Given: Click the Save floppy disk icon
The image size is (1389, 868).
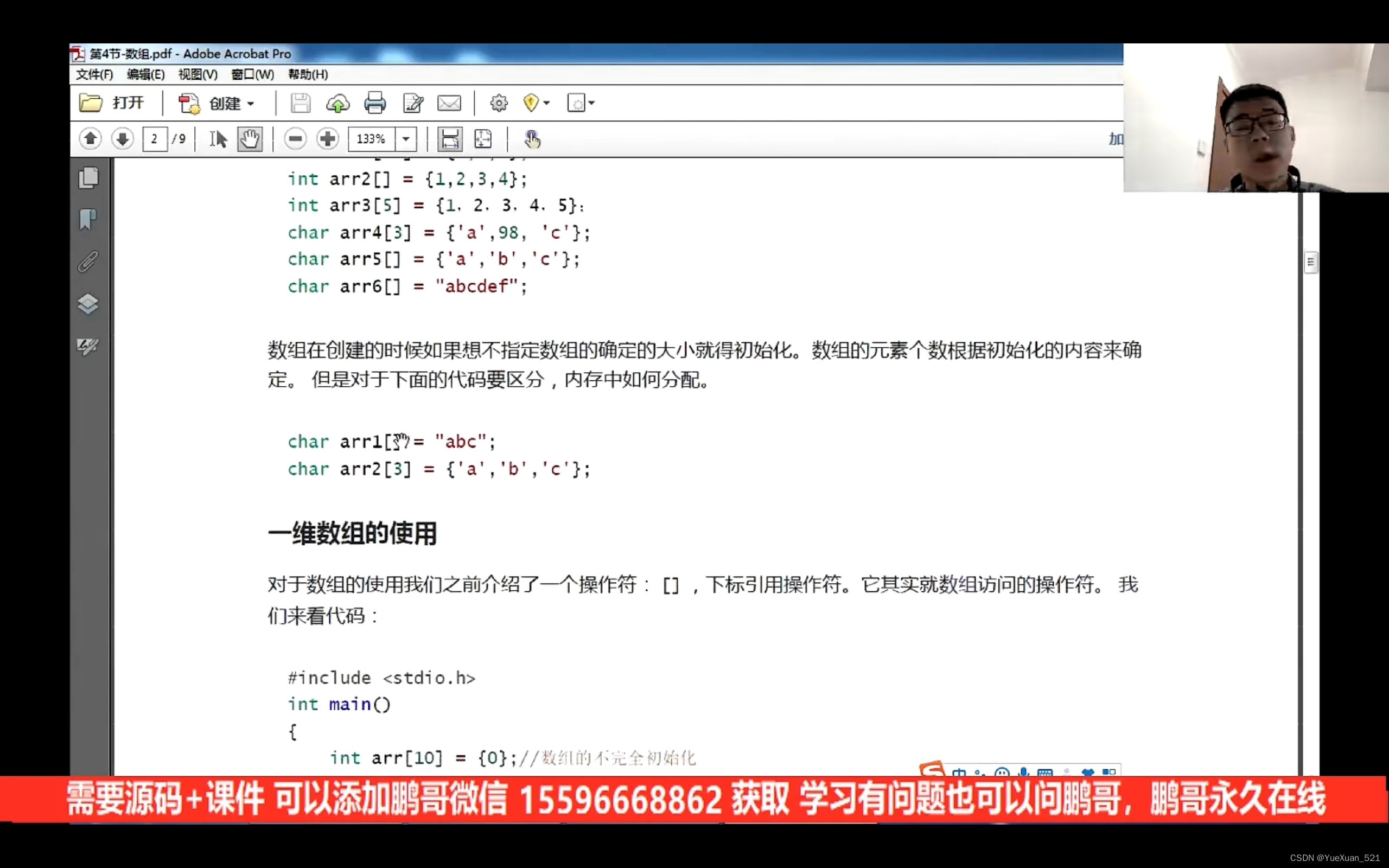Looking at the screenshot, I should click(x=300, y=103).
